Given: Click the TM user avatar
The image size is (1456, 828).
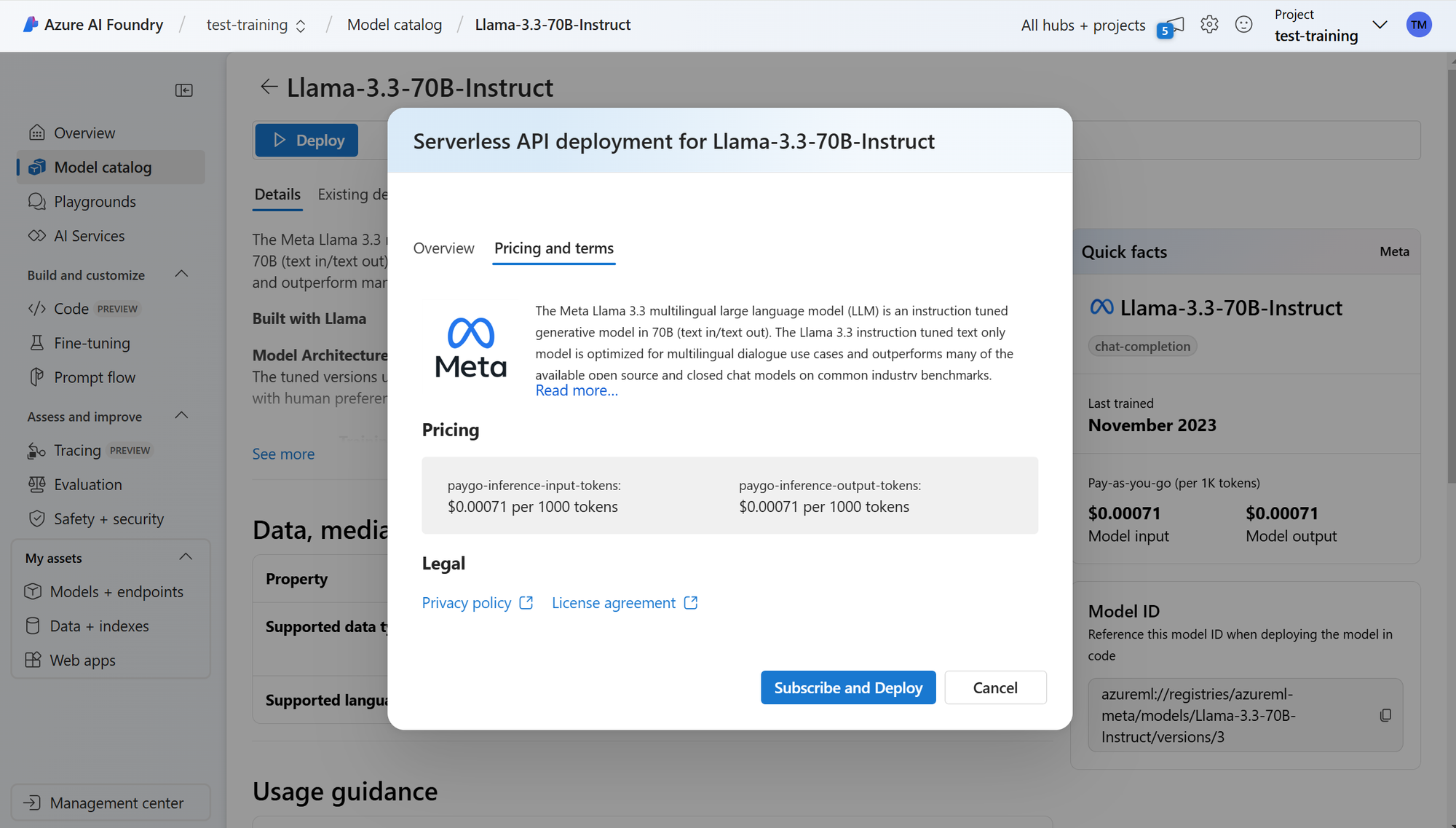Looking at the screenshot, I should 1418,25.
